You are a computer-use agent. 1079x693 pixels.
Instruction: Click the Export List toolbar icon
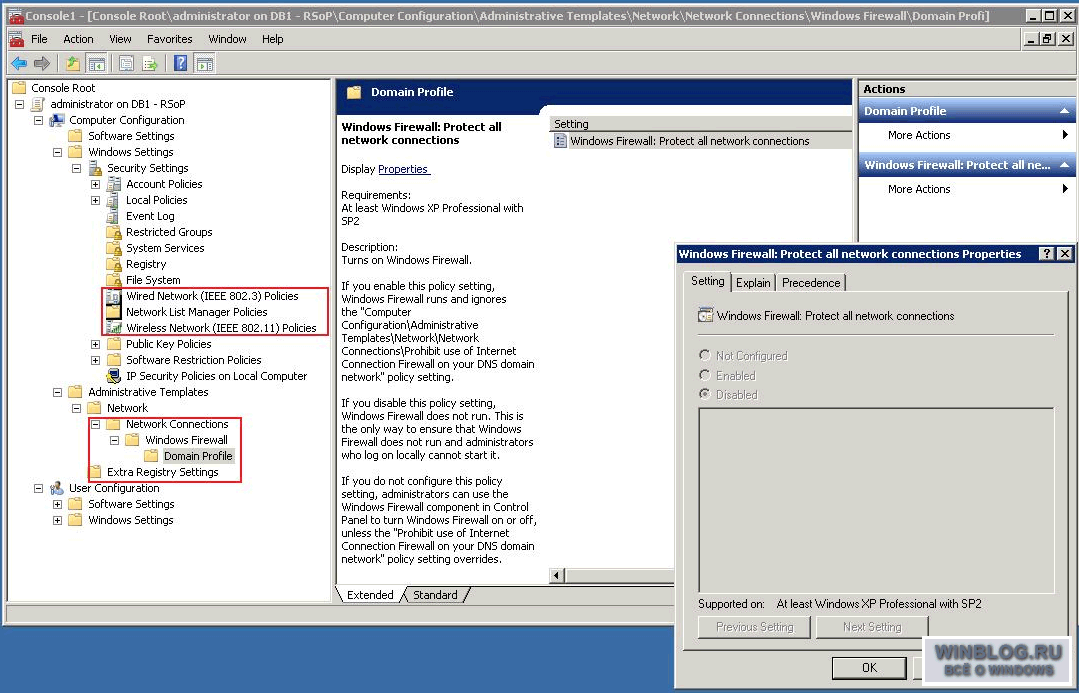pyautogui.click(x=150, y=64)
